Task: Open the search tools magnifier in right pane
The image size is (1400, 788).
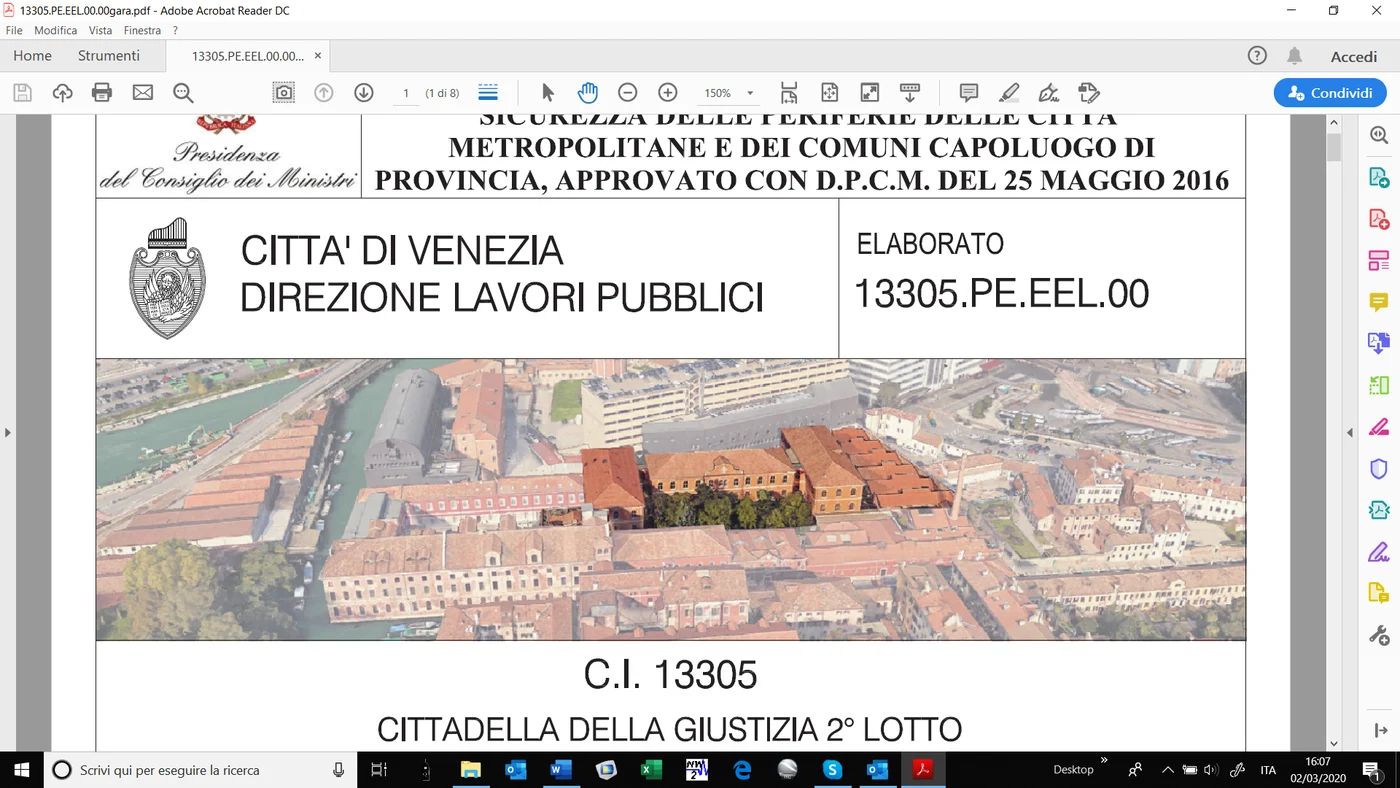Action: (1379, 135)
